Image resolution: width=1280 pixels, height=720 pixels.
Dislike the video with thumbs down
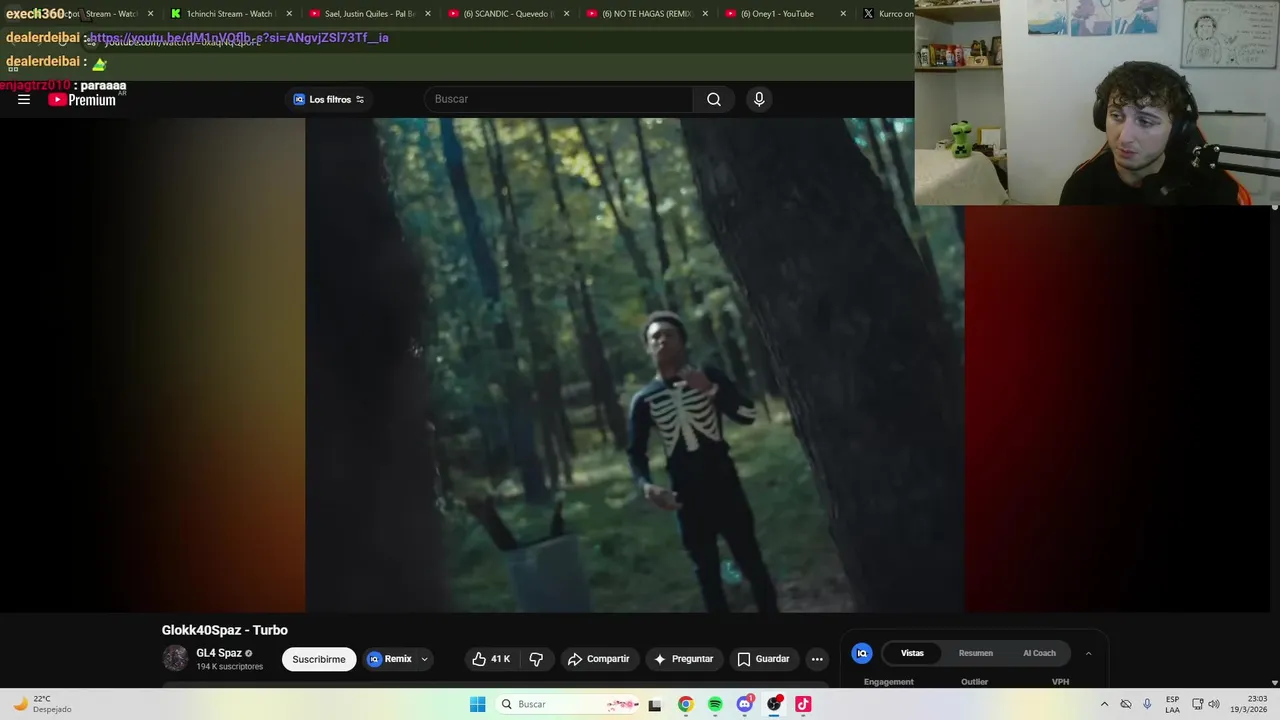[536, 659]
